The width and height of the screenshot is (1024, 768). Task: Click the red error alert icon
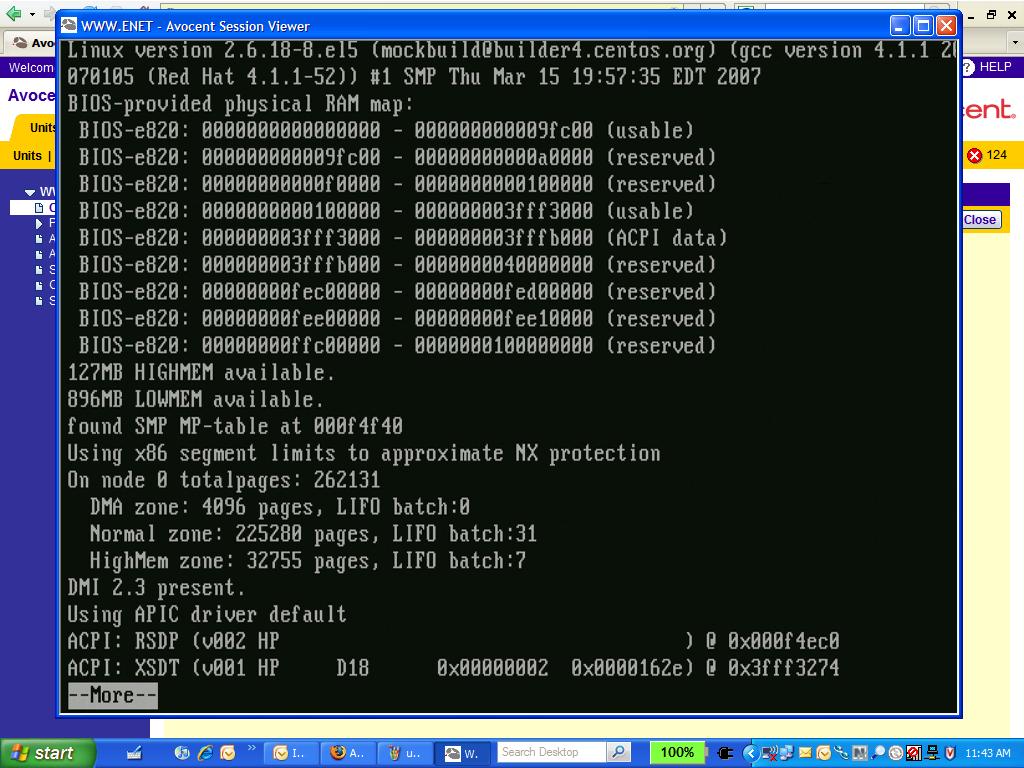974,155
